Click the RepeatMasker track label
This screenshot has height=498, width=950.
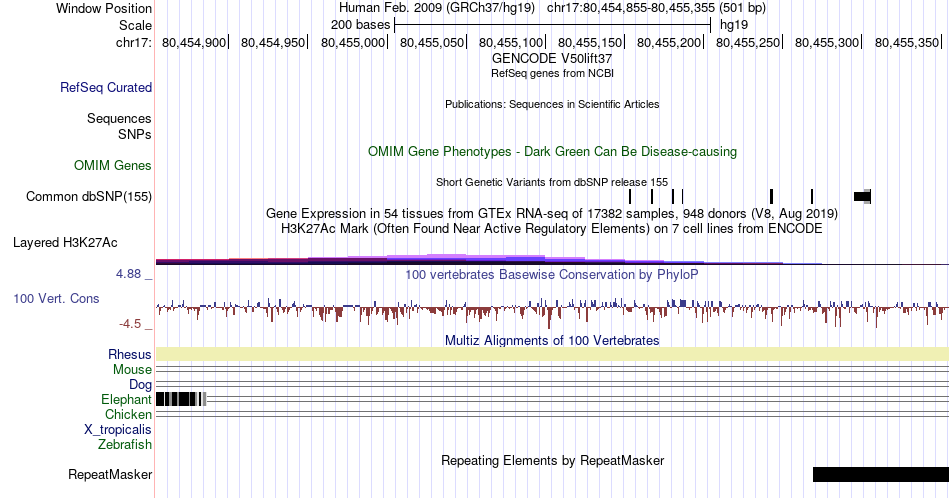(110, 474)
